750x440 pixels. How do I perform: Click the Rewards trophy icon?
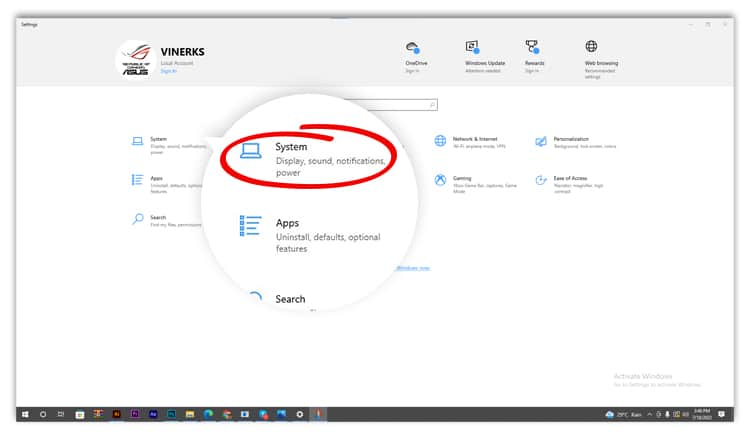[532, 47]
